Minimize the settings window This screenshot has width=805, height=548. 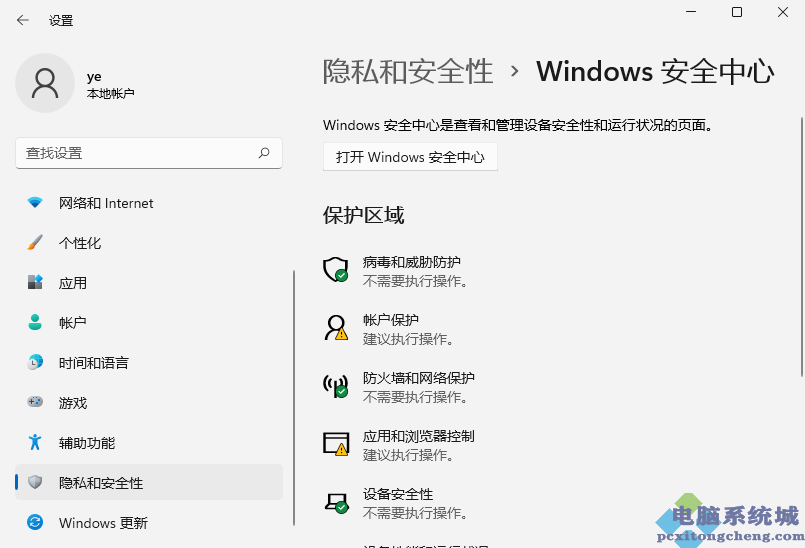(x=692, y=12)
